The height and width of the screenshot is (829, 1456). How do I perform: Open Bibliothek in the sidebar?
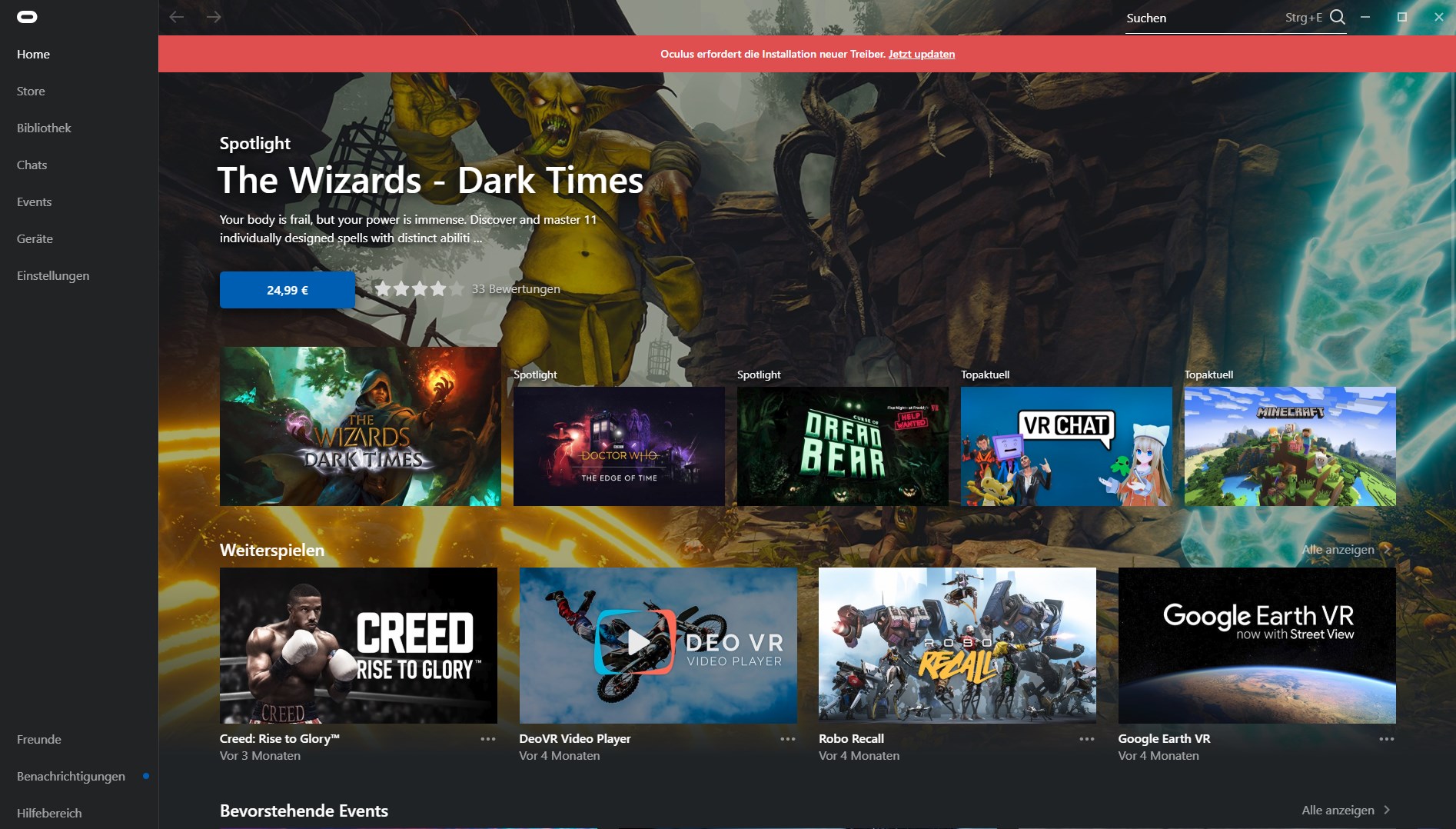[x=44, y=128]
